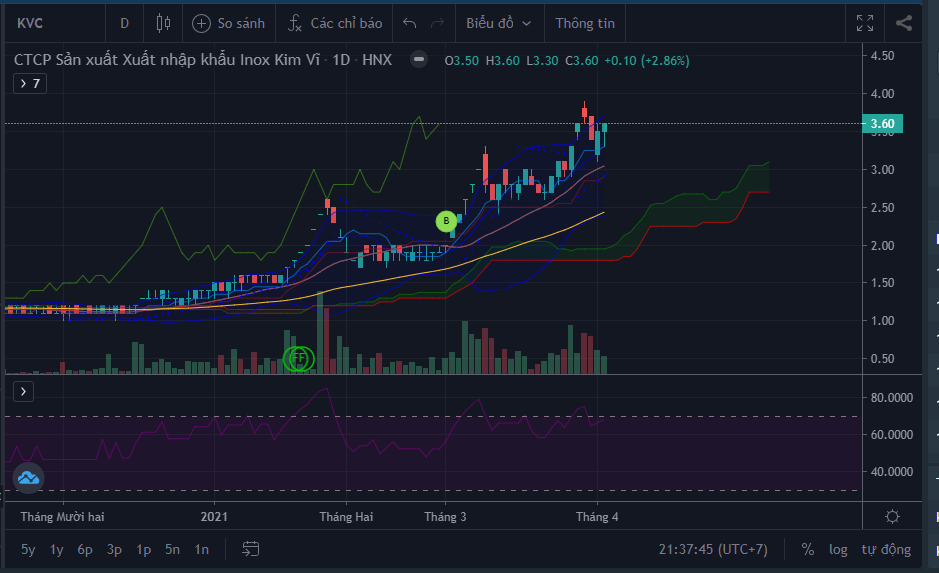Open Các chỉ báo indicators dialog
This screenshot has width=939, height=573.
point(334,23)
